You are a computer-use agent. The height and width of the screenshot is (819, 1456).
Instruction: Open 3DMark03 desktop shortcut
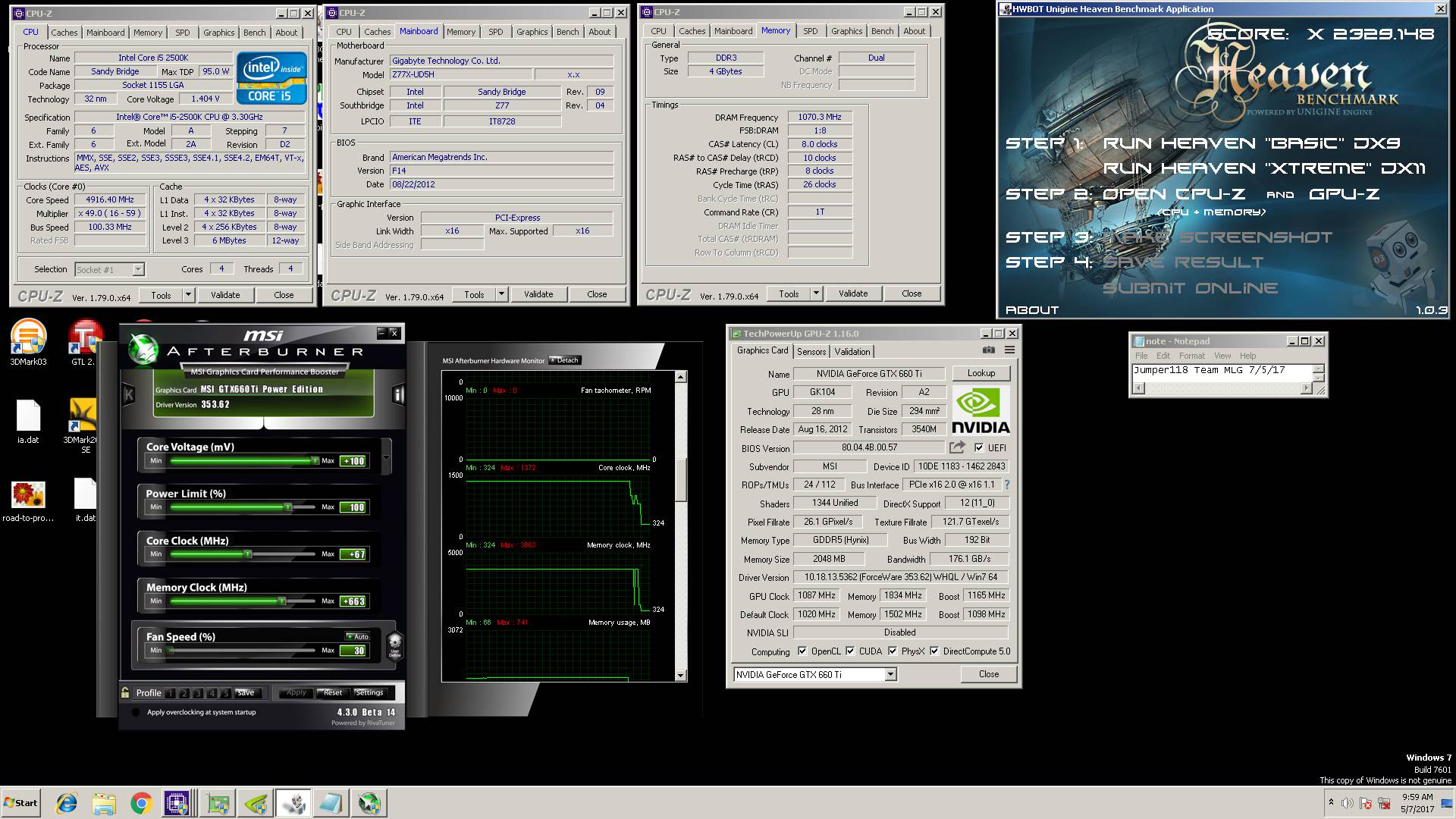(x=28, y=342)
